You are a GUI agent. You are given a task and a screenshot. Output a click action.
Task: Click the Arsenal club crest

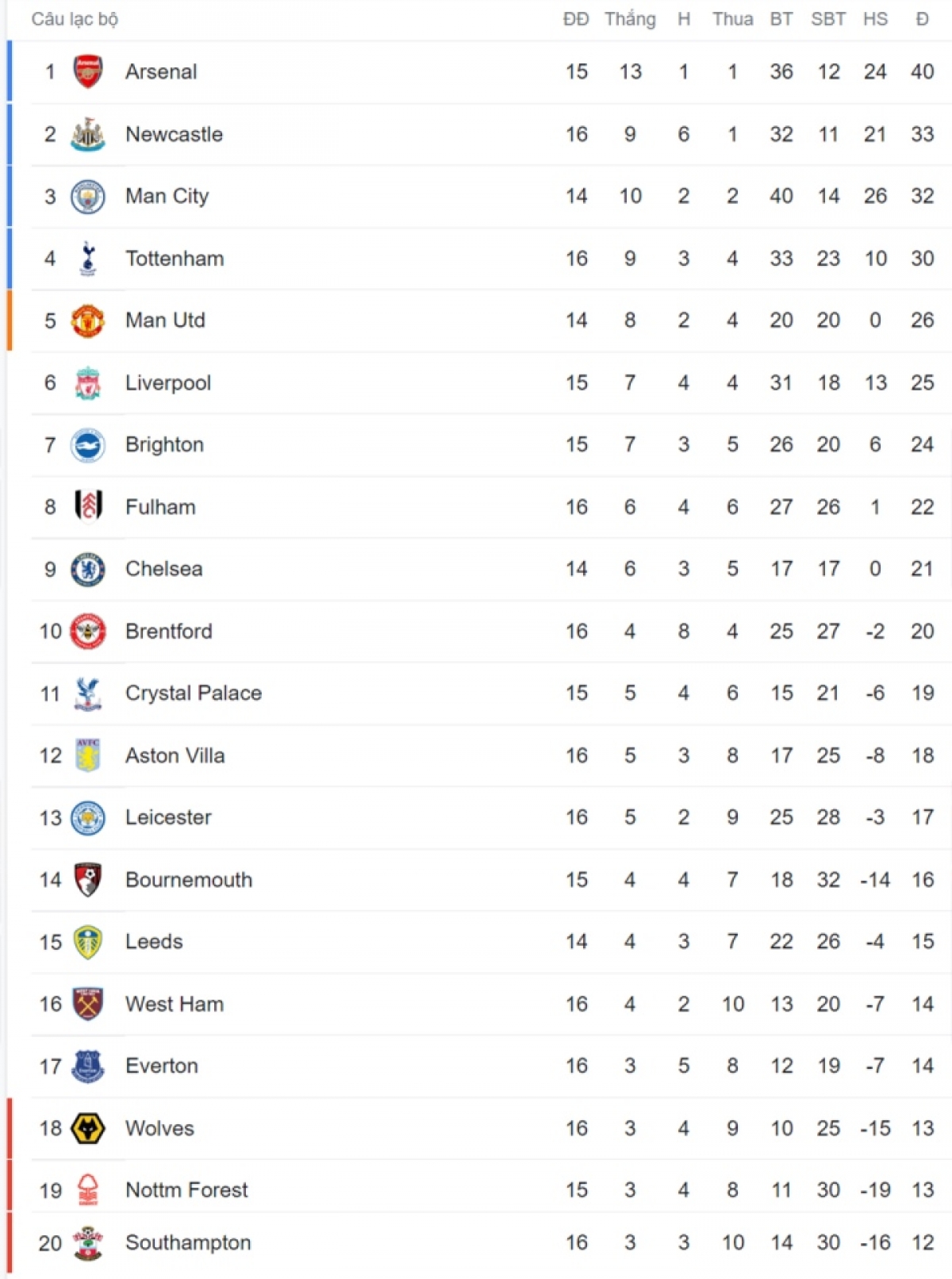pos(88,71)
